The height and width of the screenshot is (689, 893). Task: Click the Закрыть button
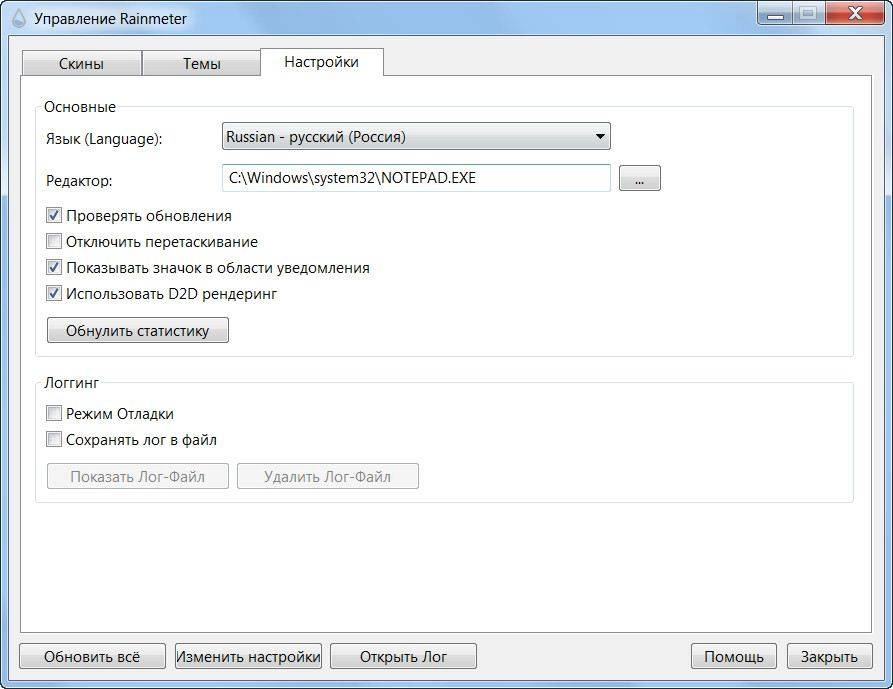point(829,657)
